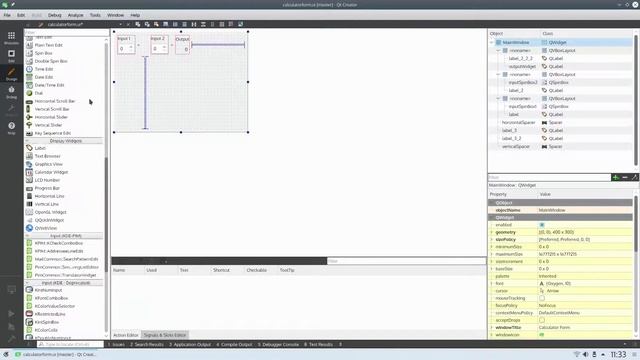This screenshot has height=360, width=640.
Task: Open the Analyze menu
Action: 76,15
